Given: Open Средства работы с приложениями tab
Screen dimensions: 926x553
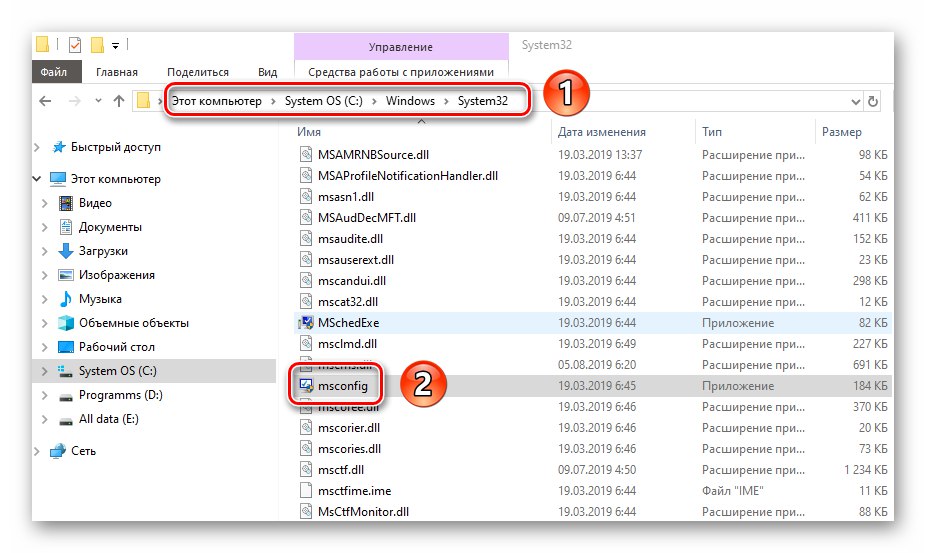Looking at the screenshot, I should point(401,72).
